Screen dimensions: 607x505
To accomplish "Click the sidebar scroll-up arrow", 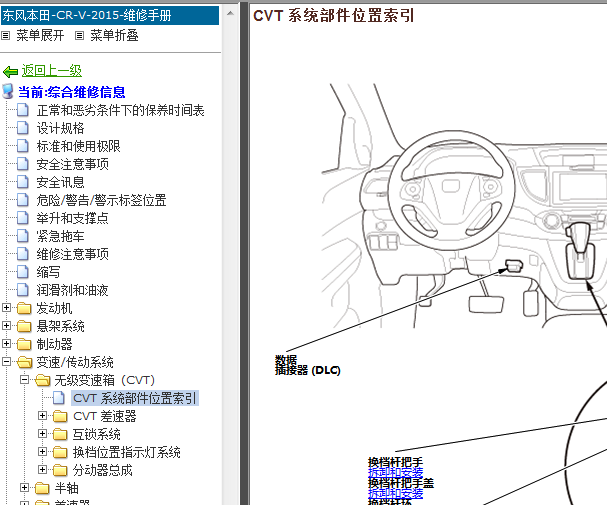I will [x=230, y=14].
